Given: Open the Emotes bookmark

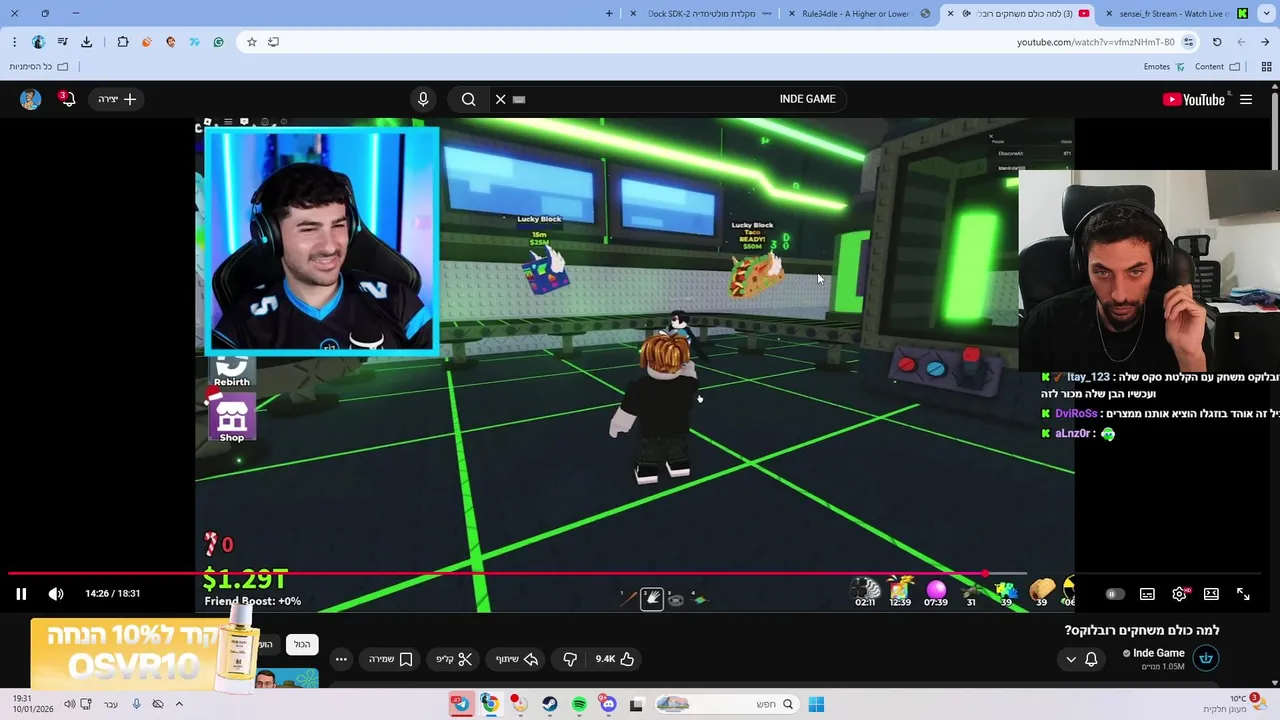Looking at the screenshot, I should coord(1164,67).
